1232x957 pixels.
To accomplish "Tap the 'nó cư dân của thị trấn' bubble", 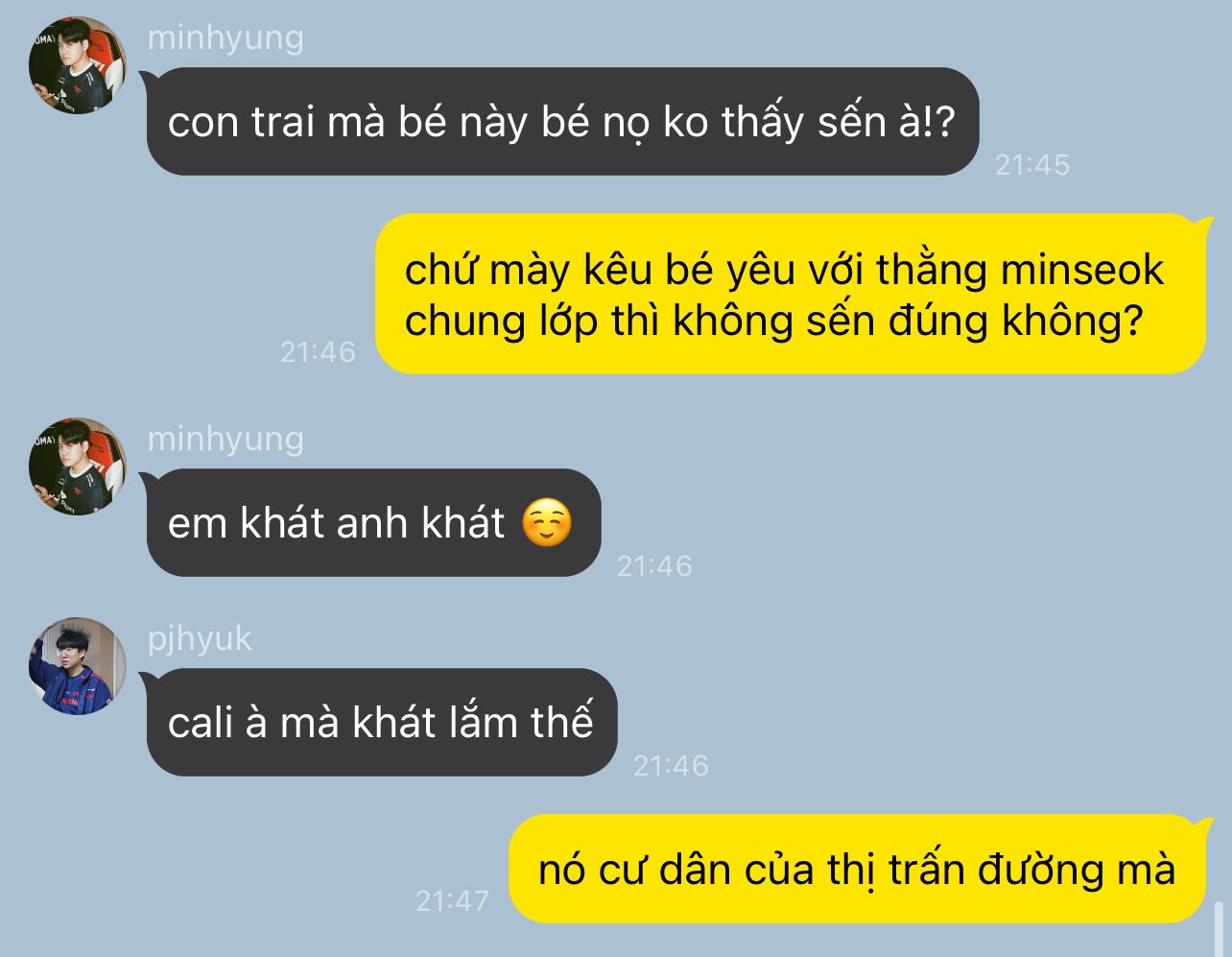I will [857, 870].
